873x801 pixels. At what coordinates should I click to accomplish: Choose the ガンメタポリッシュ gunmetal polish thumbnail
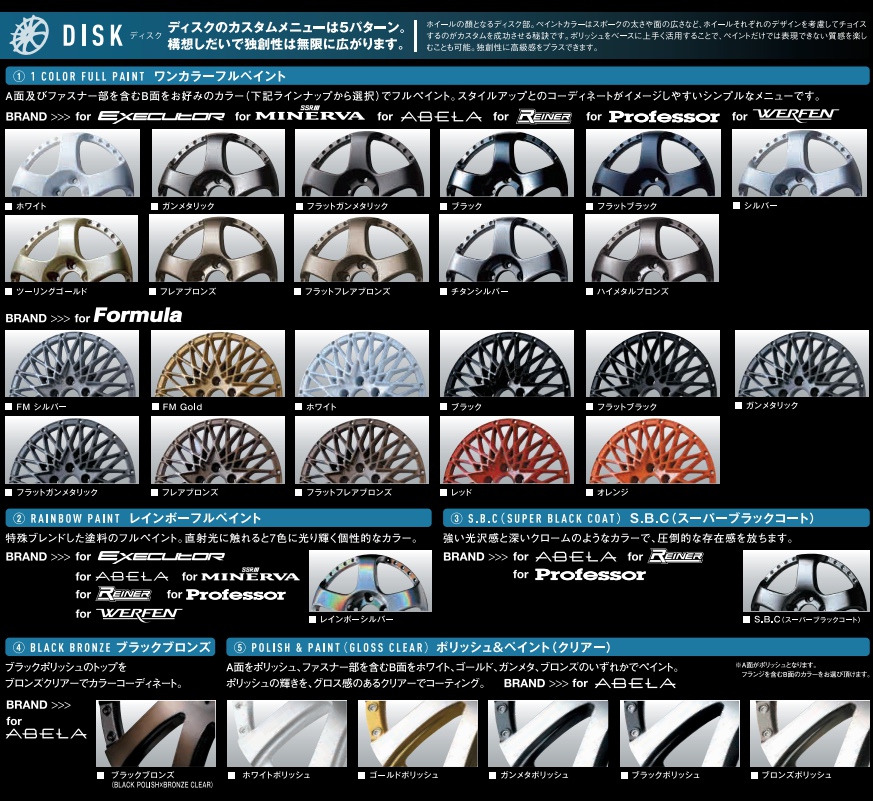pos(548,733)
